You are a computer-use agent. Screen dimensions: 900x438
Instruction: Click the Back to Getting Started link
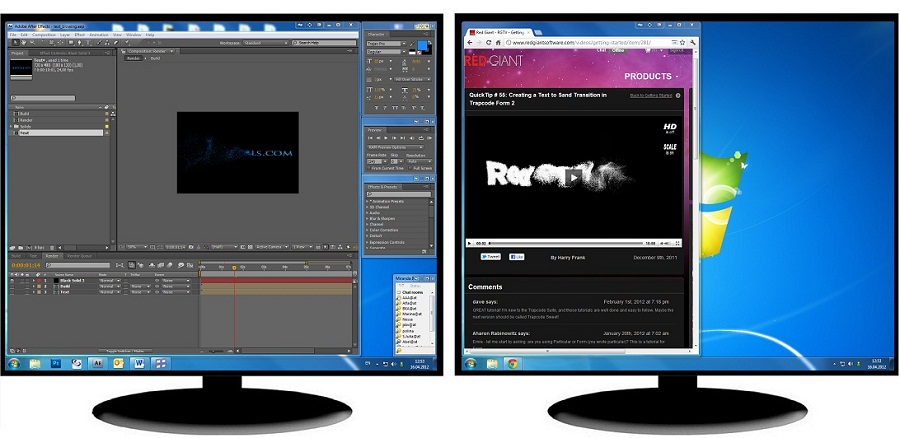click(650, 95)
